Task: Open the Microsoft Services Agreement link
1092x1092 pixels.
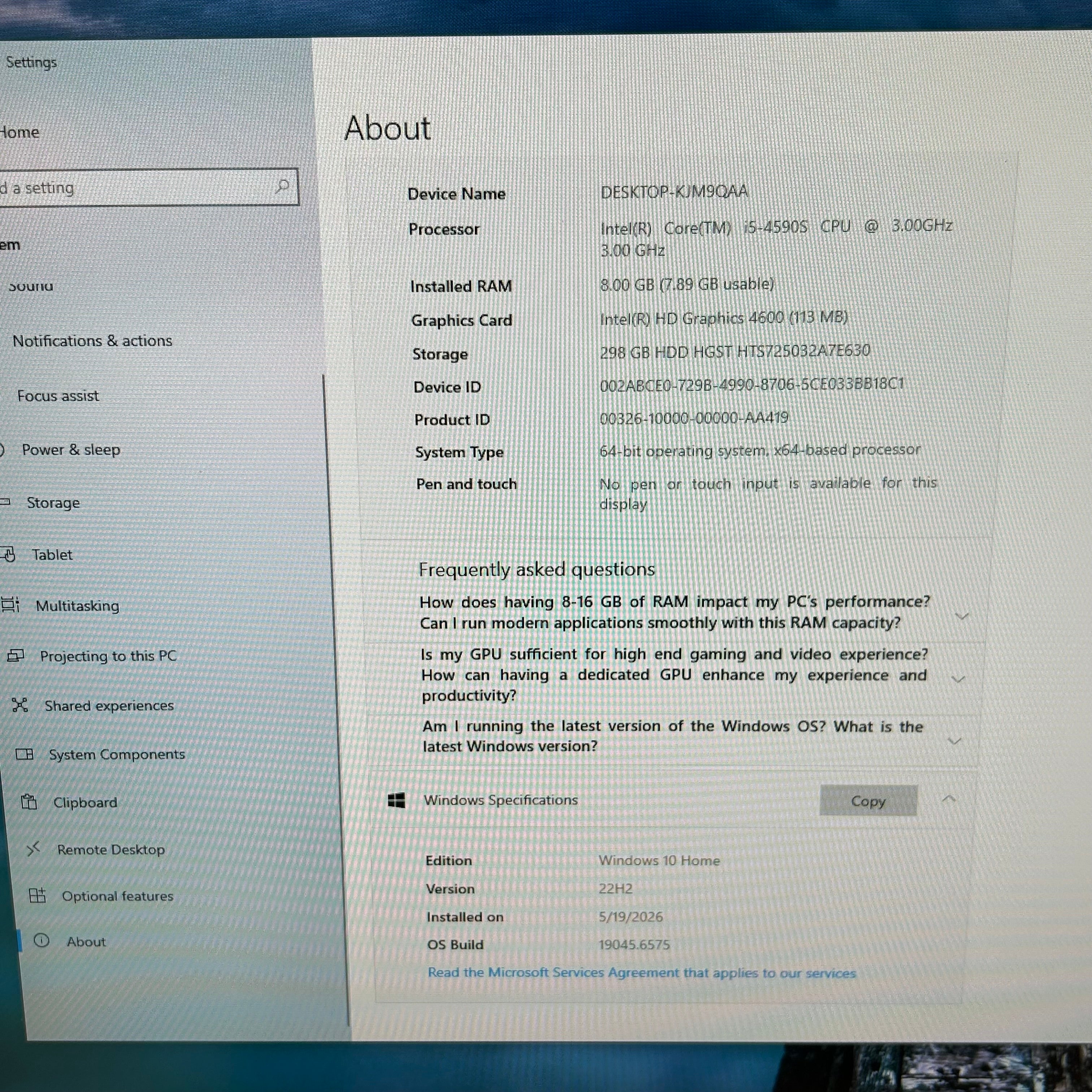Action: pos(642,972)
